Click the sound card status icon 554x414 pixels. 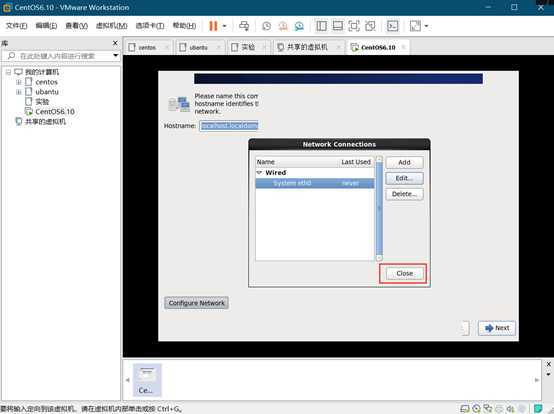510,409
